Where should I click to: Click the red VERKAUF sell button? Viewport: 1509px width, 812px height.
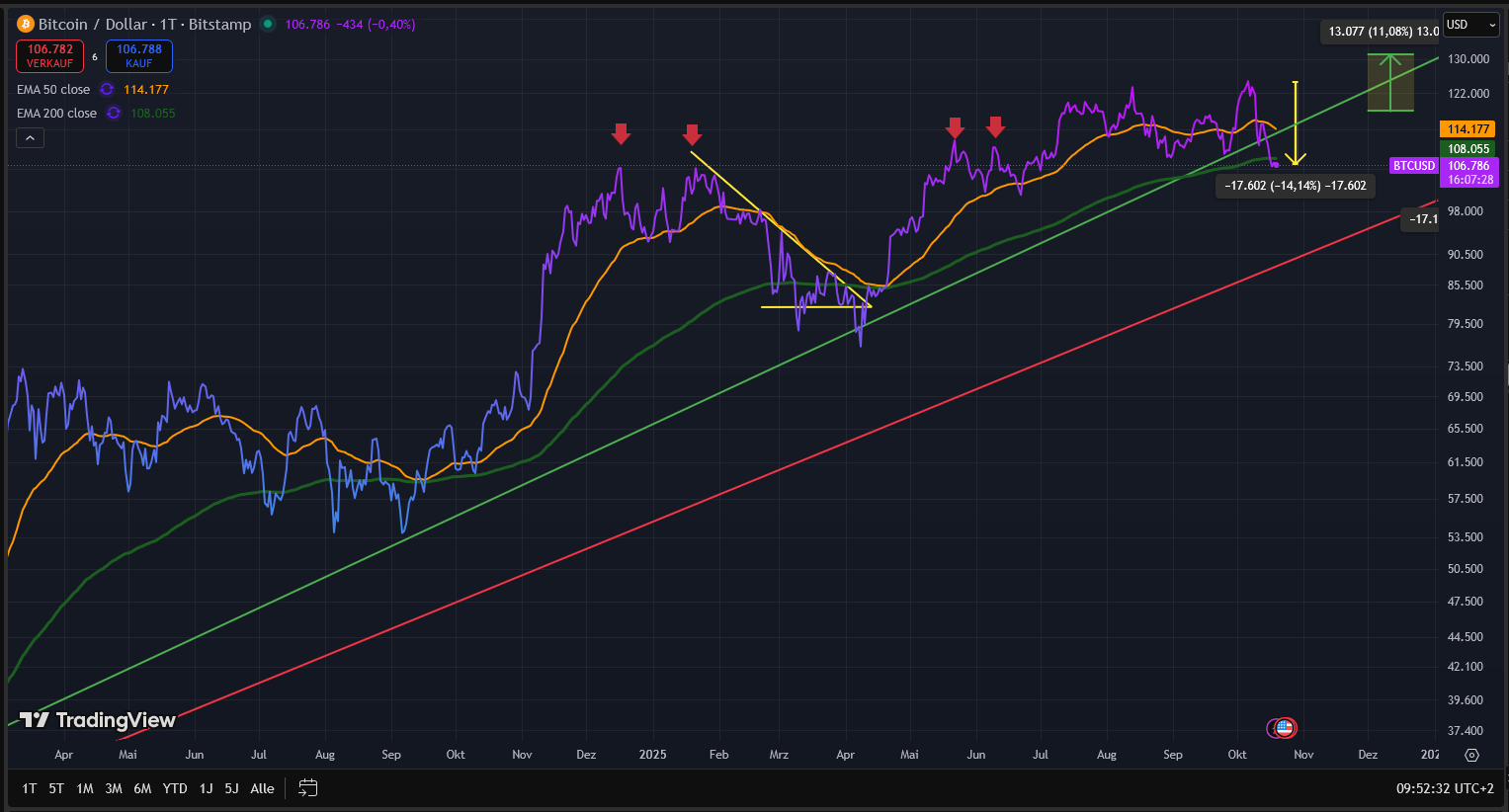(50, 56)
